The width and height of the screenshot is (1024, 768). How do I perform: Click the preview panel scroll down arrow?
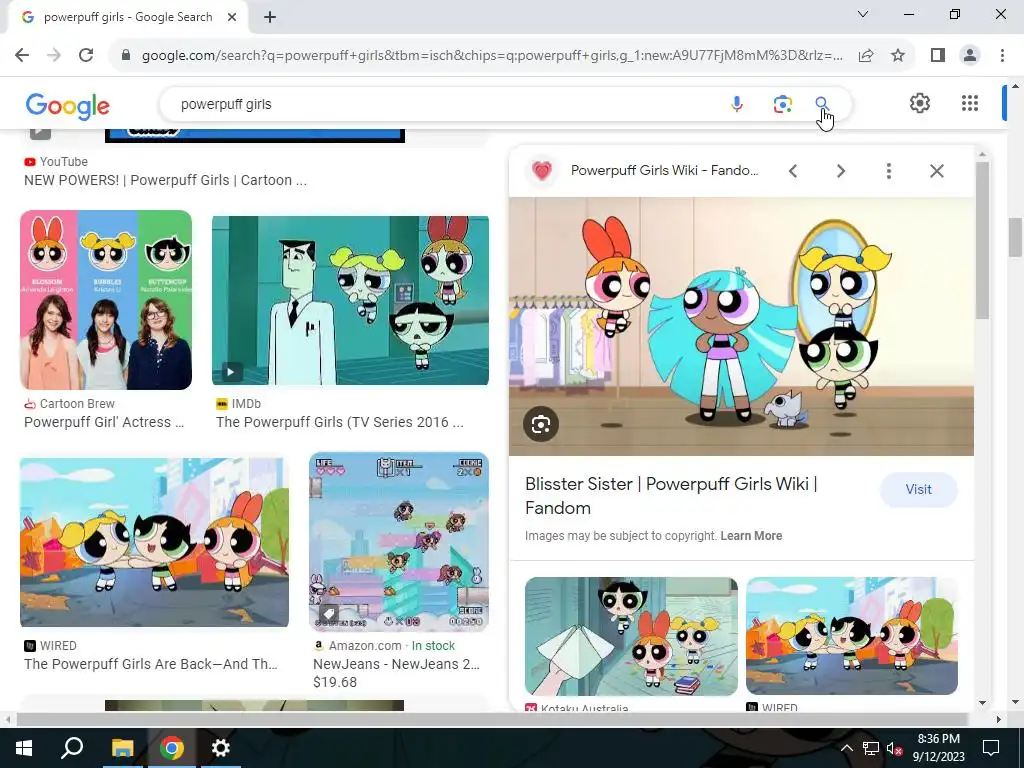(982, 703)
